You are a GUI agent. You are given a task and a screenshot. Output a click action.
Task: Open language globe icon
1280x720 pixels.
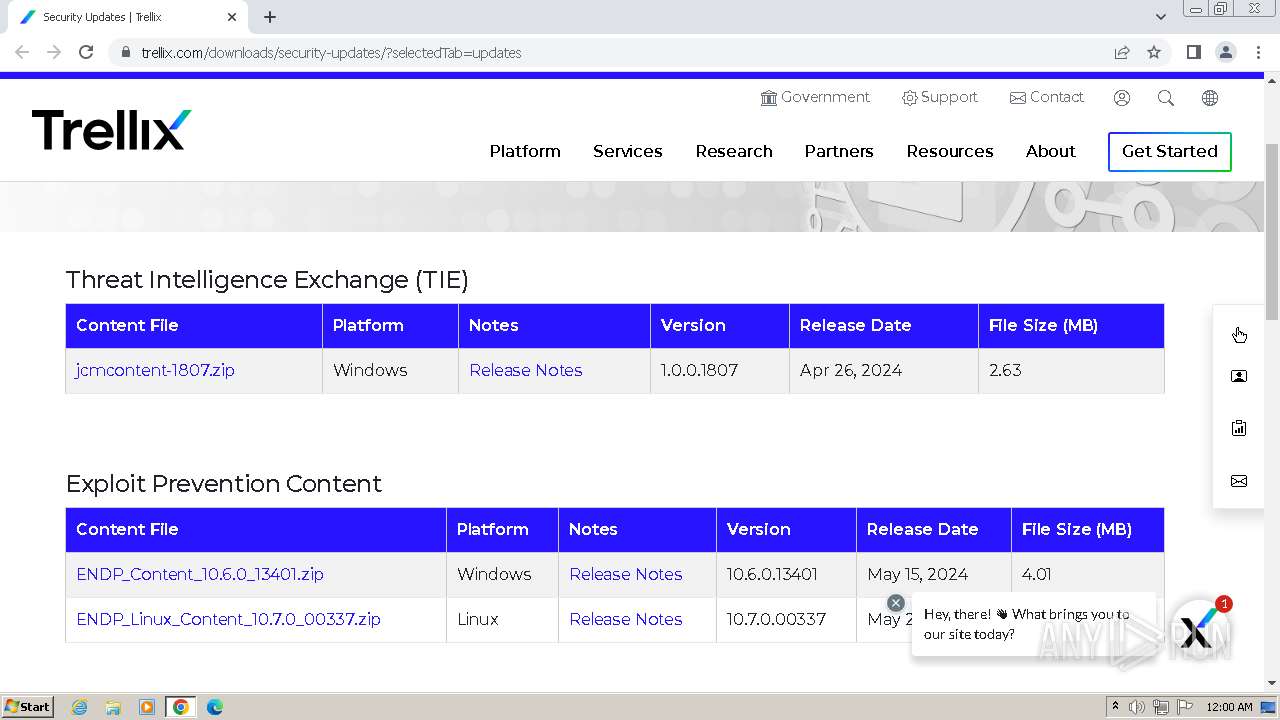[x=1210, y=98]
